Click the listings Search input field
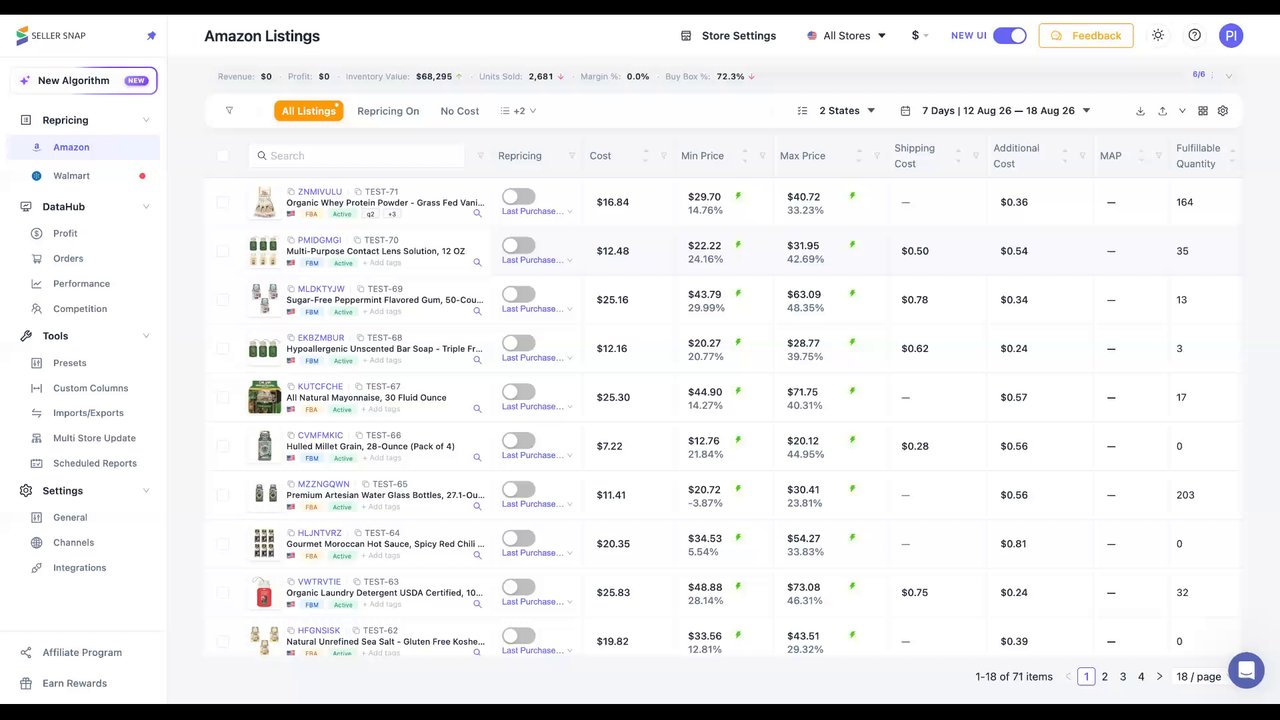Image resolution: width=1280 pixels, height=720 pixels. click(x=357, y=156)
